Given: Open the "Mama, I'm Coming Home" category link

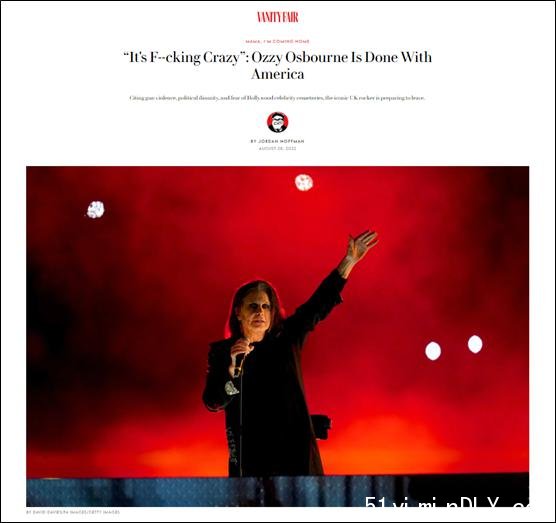Looking at the screenshot, I should pos(278,41).
